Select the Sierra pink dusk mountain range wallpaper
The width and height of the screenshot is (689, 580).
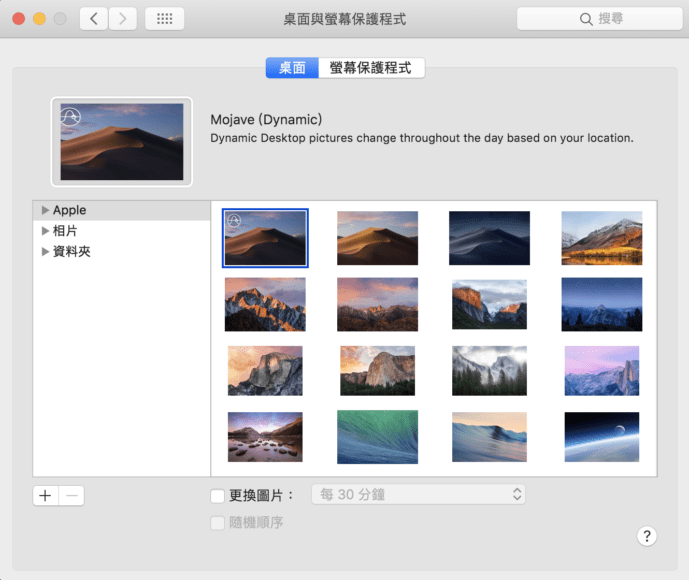click(x=377, y=304)
